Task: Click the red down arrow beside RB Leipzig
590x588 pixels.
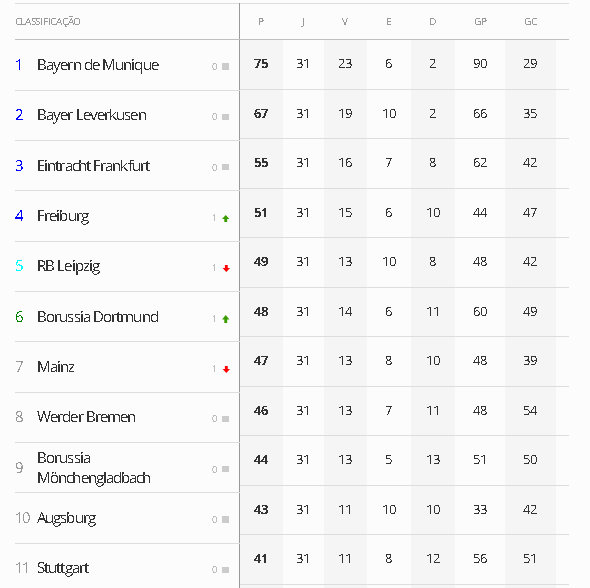Action: point(226,268)
